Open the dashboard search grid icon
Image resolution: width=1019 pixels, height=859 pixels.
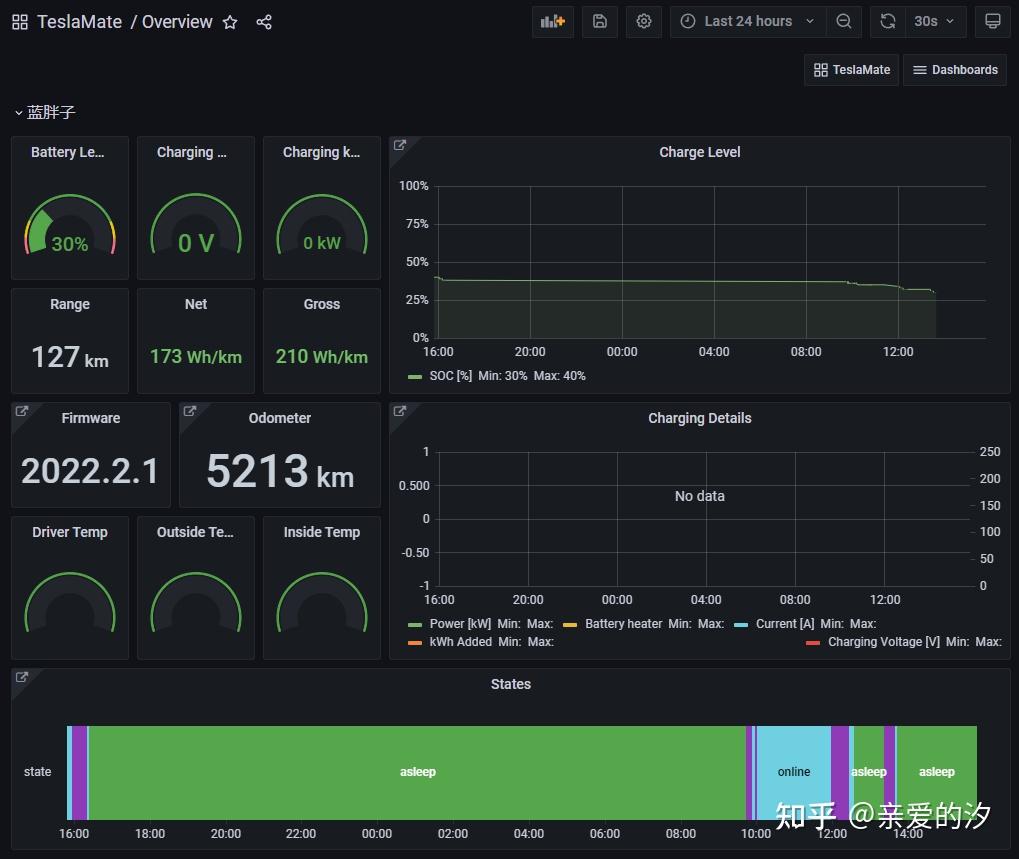20,22
